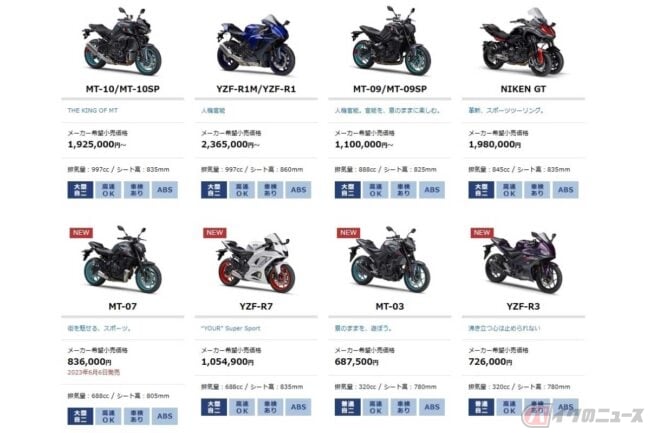
Task: Click the dark blue license badge under YZF-R1M
Action: pyautogui.click(x=214, y=190)
